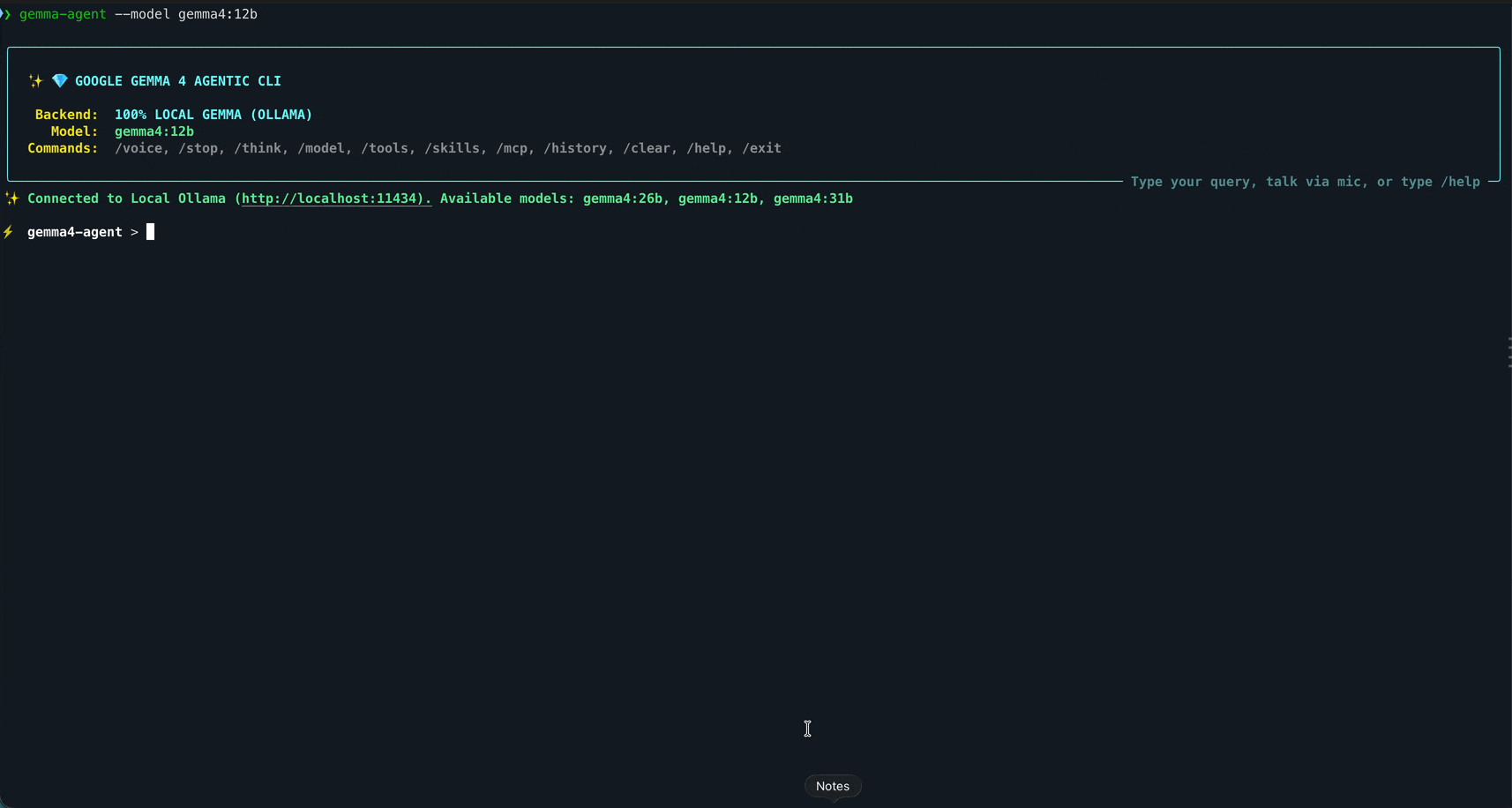Image resolution: width=1512 pixels, height=808 pixels.
Task: Click the lightning bolt prompt icon
Action: tap(8, 232)
